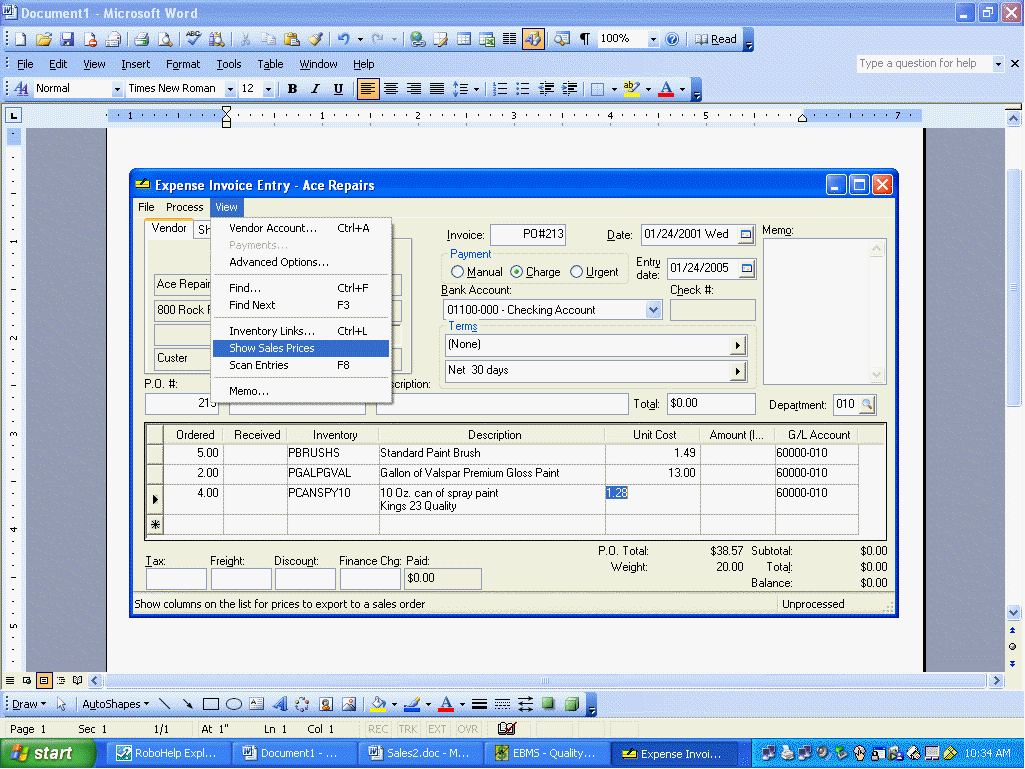Click the Windows start button
The image size is (1025, 769).
[x=48, y=753]
